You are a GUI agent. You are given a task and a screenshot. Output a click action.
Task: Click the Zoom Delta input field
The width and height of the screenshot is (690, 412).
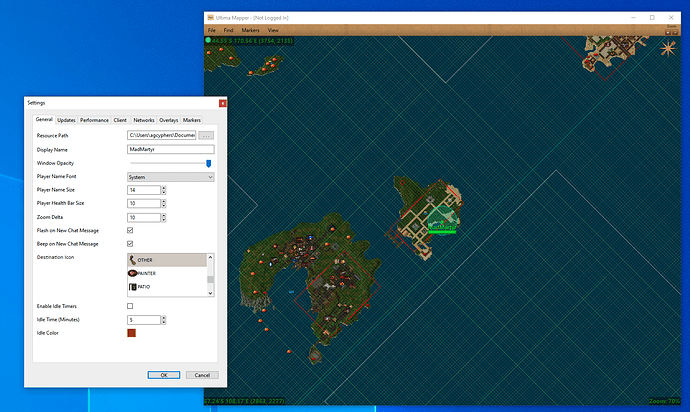[144, 217]
